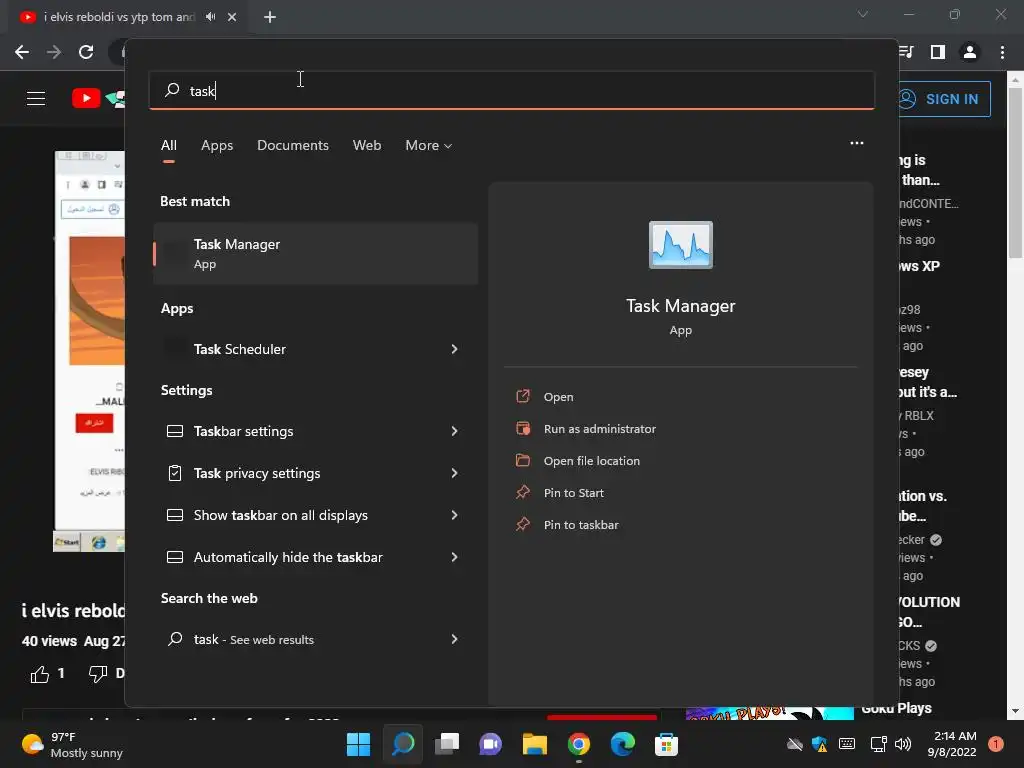Go back in Chrome browser
This screenshot has height=768, width=1024.
[x=22, y=52]
